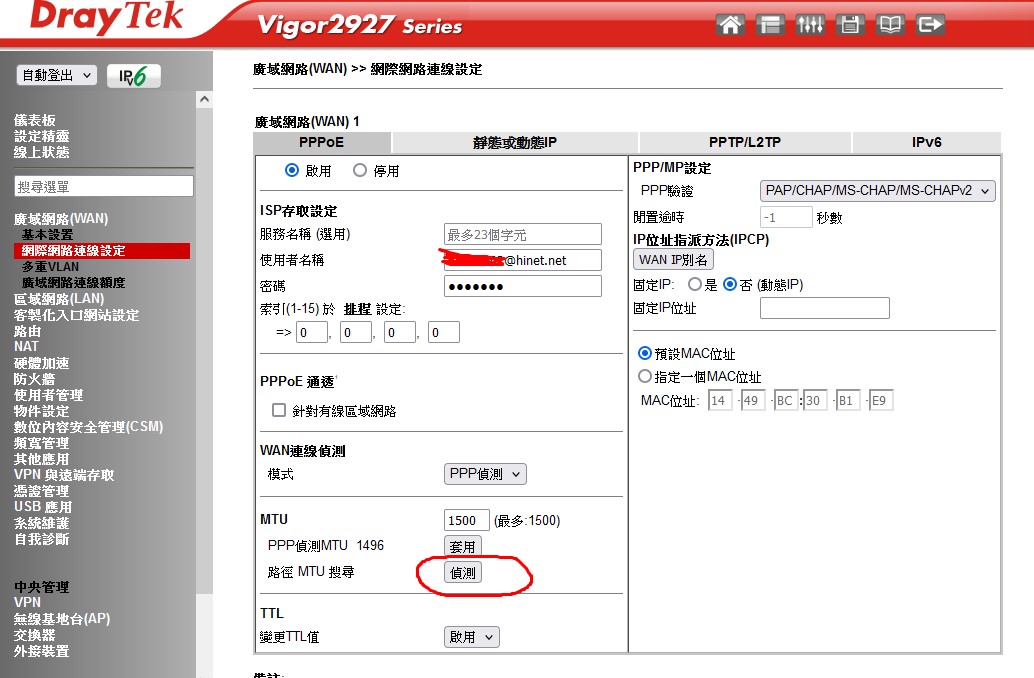Image resolution: width=1034 pixels, height=678 pixels.
Task: Open the PPP驗證 authentication dropdown
Action: click(x=877, y=191)
